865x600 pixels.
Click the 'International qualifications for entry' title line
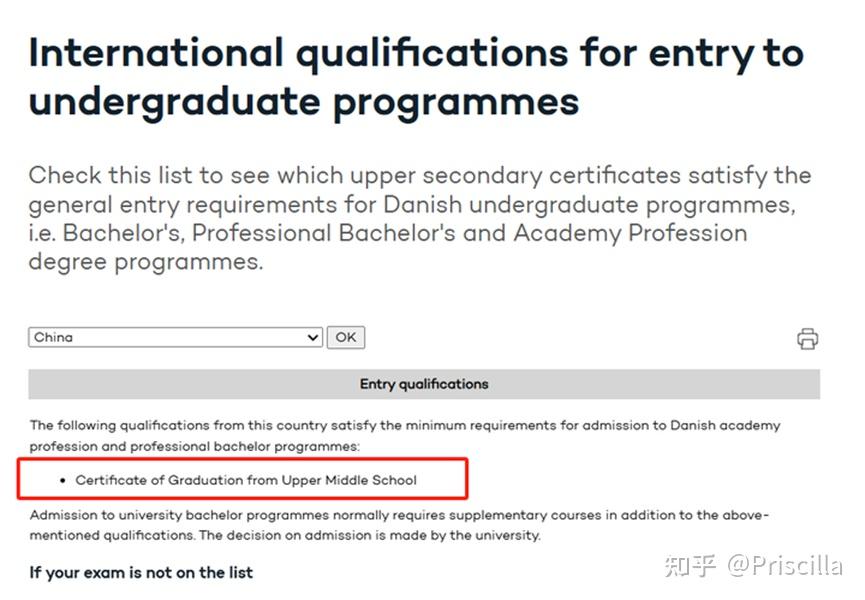[x=415, y=54]
